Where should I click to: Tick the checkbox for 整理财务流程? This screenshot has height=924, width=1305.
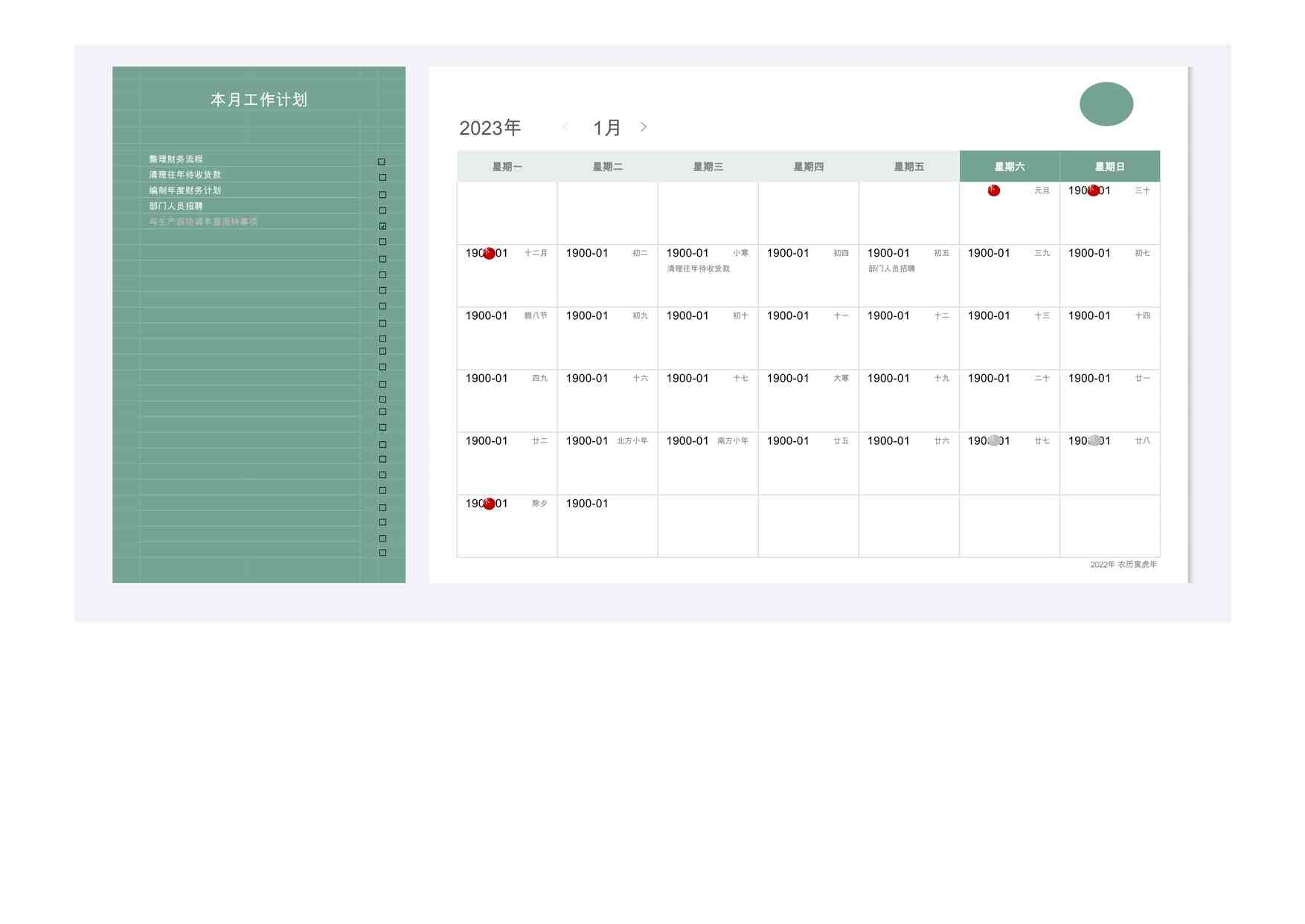point(382,161)
